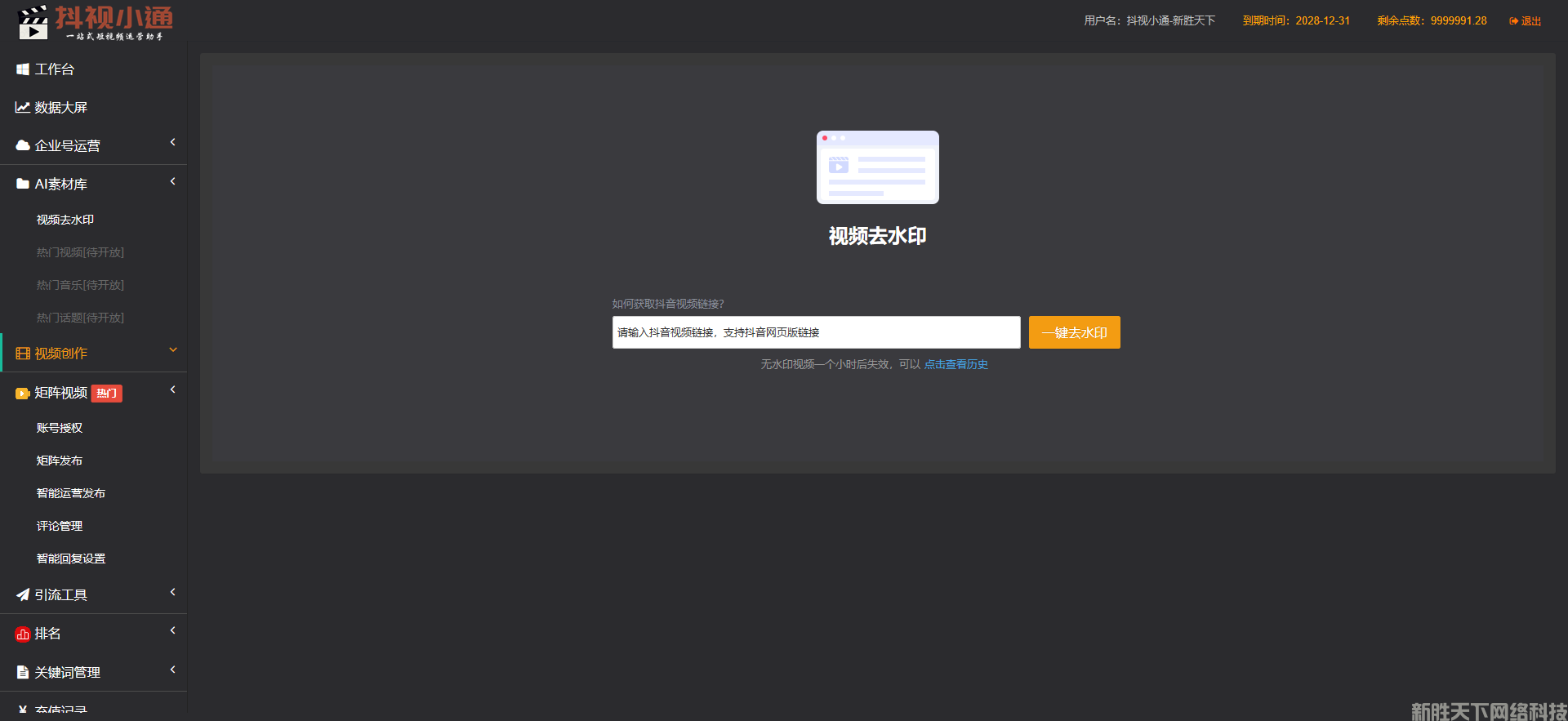Click the 引流工具 paper plane icon

(x=23, y=595)
